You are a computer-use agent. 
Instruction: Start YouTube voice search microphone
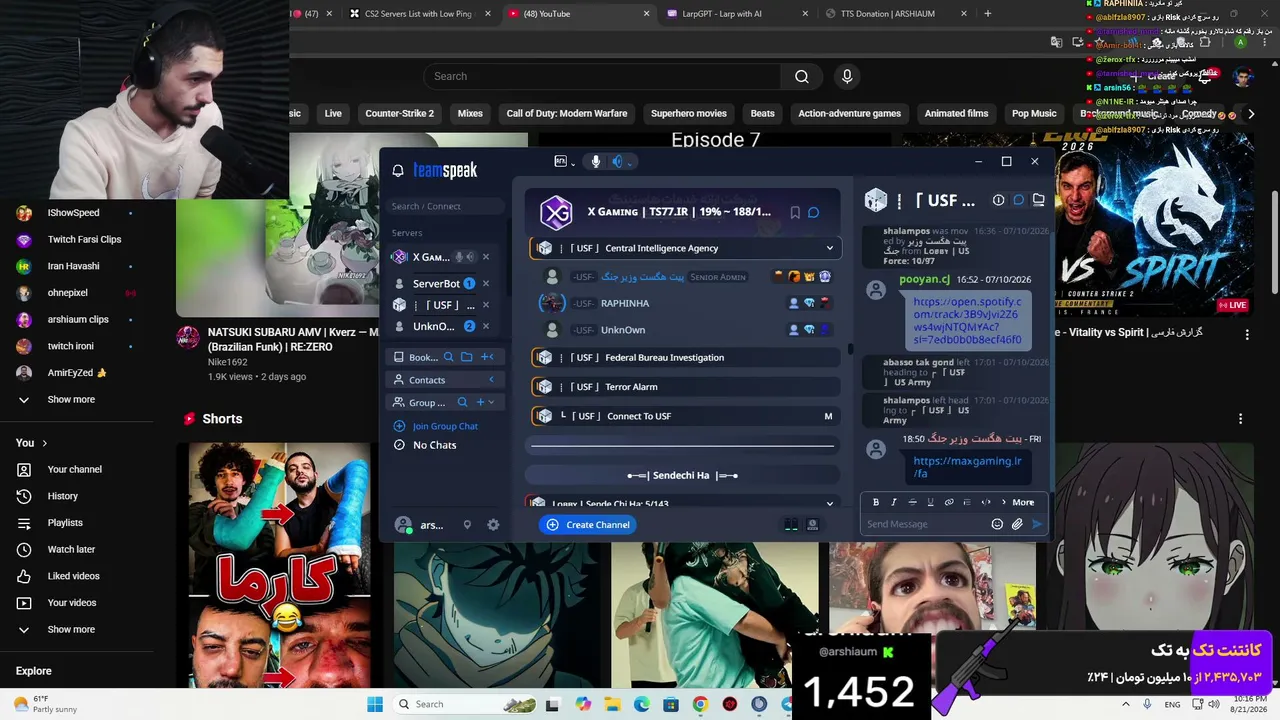point(847,77)
